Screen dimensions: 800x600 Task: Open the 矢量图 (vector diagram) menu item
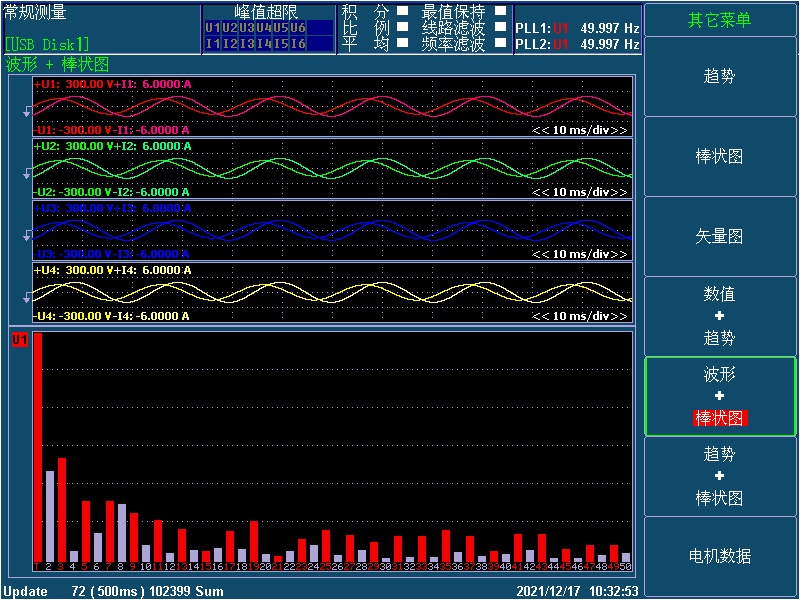(x=720, y=237)
